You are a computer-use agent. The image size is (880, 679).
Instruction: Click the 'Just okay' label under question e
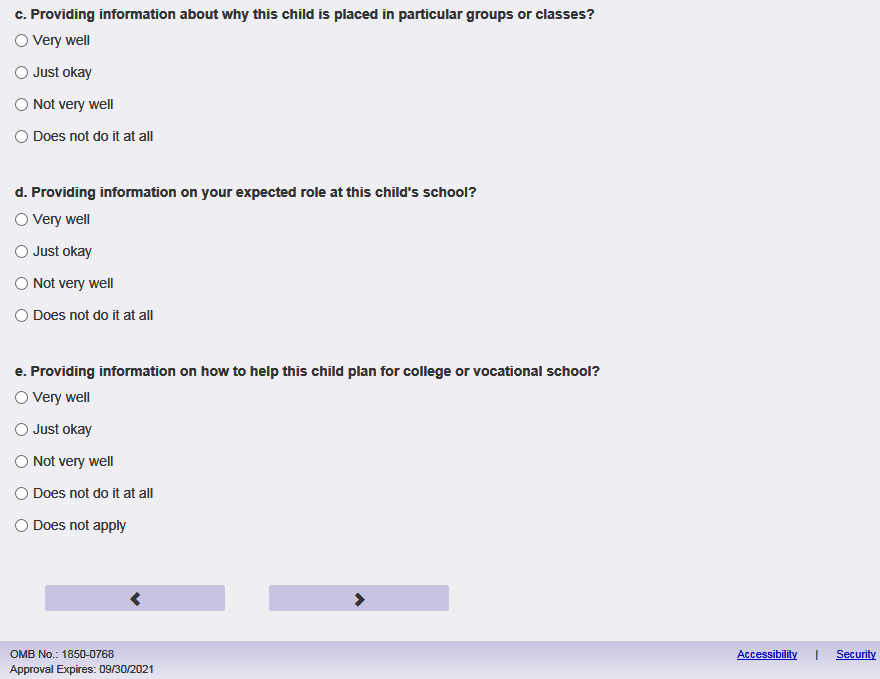[x=62, y=430]
